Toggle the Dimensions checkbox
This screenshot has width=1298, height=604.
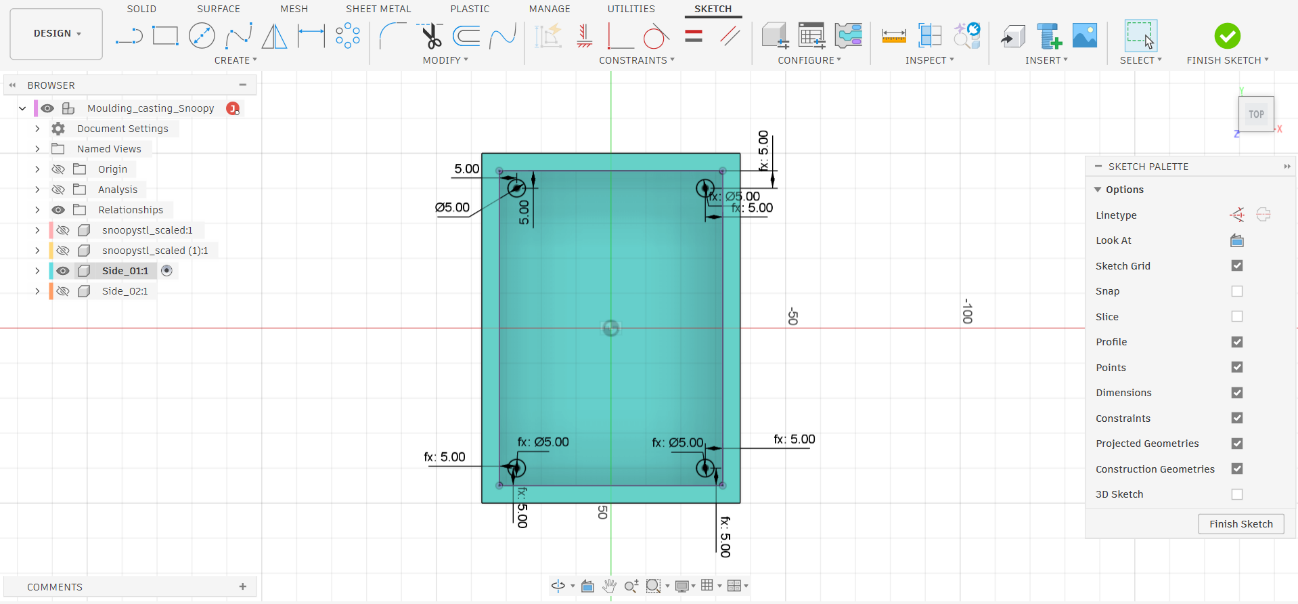[1237, 393]
